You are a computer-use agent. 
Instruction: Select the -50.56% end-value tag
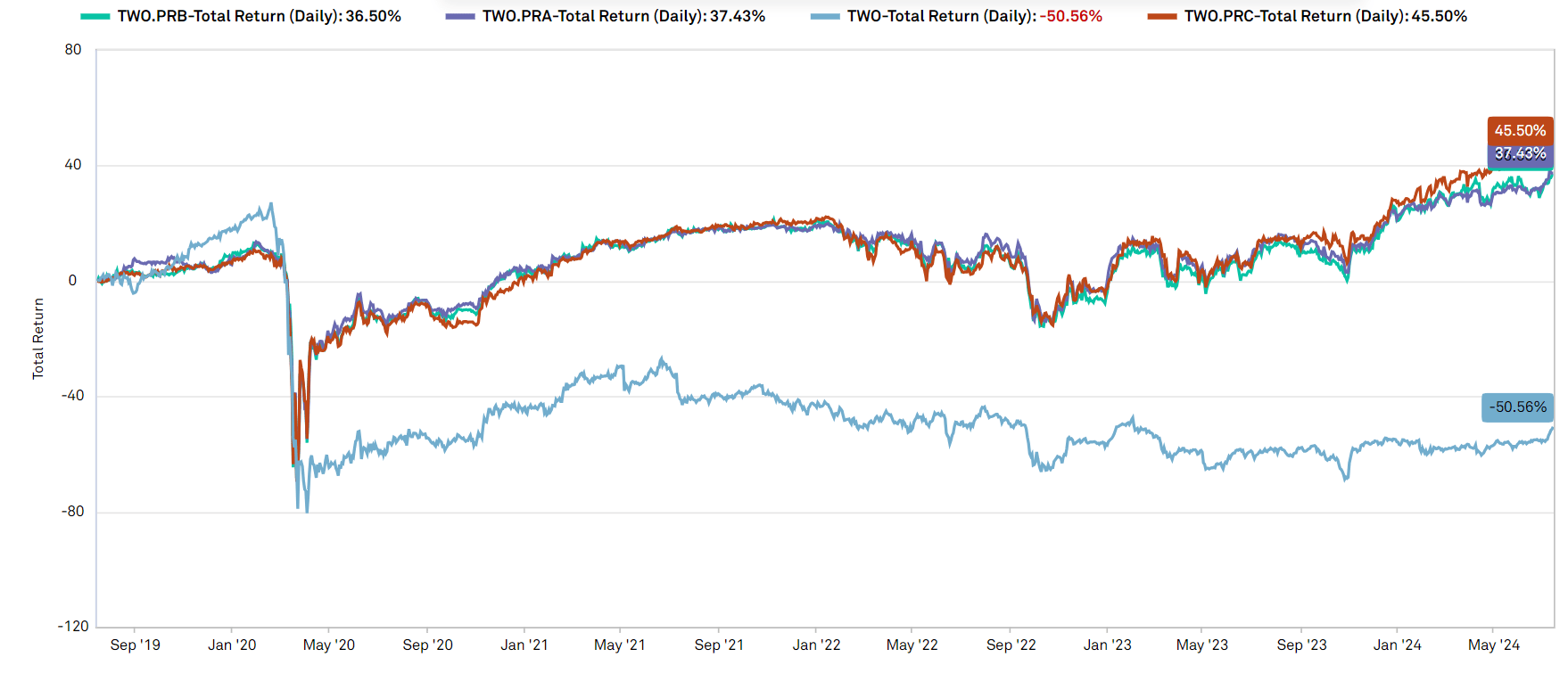pos(1517,407)
